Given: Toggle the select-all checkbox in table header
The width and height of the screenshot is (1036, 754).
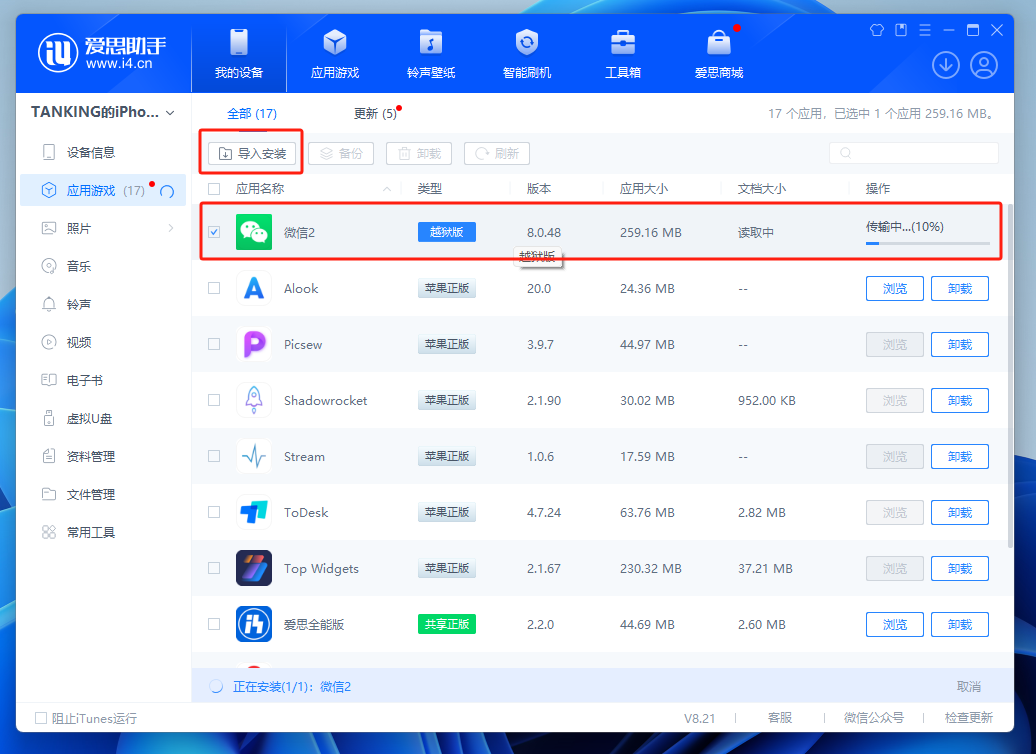Looking at the screenshot, I should [214, 189].
